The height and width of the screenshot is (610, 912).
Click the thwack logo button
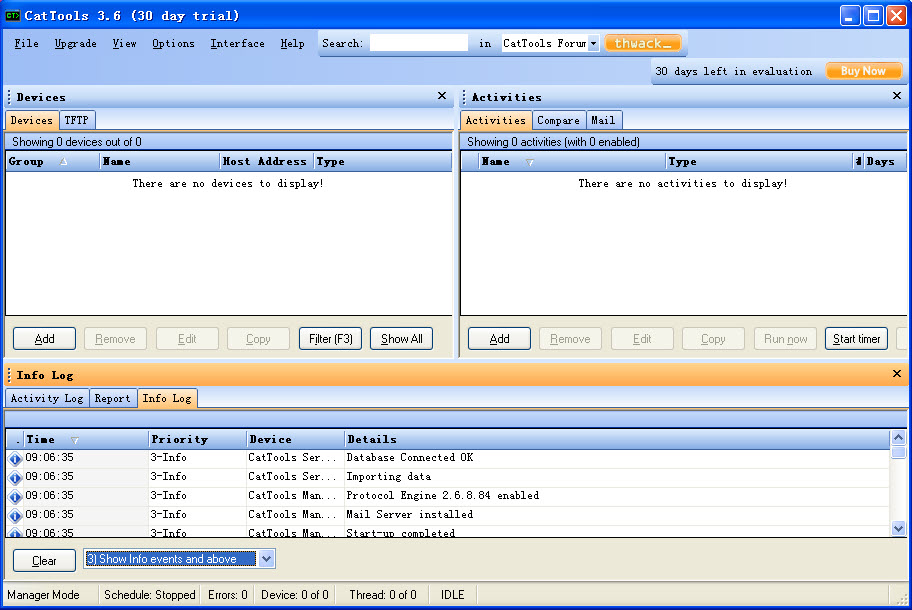pos(643,43)
